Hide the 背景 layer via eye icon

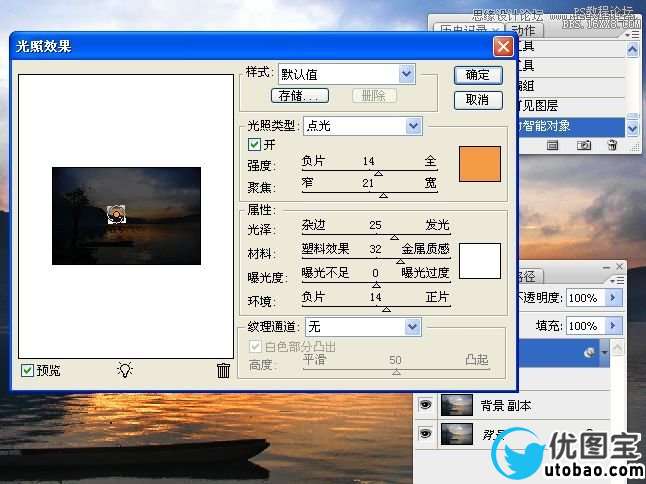click(425, 434)
